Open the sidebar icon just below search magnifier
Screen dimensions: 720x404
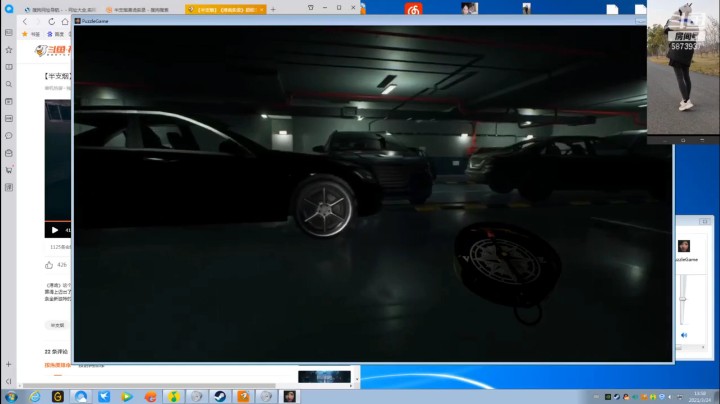(x=9, y=101)
